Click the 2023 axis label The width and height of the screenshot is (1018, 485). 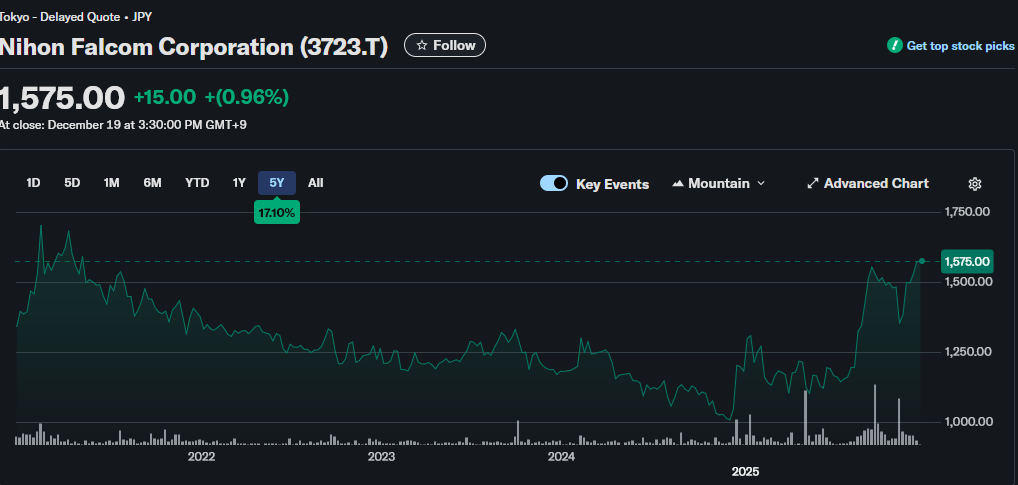(x=381, y=456)
